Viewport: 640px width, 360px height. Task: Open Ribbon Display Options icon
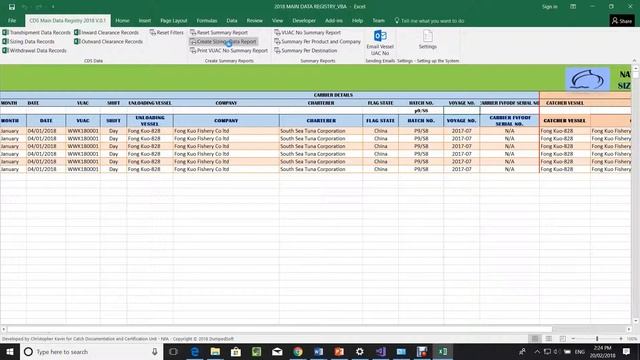click(x=573, y=7)
